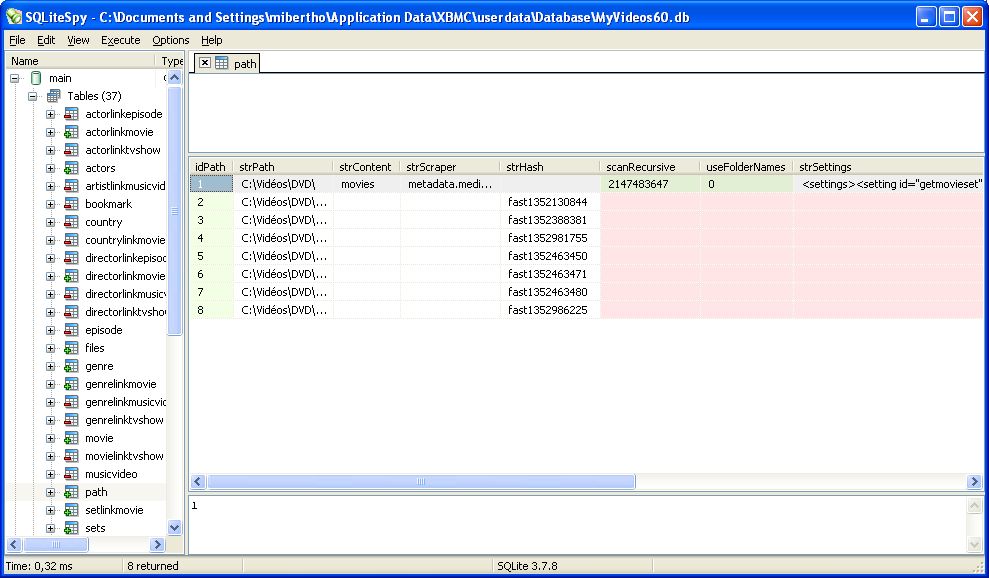989x578 pixels.
Task: Select the cell containing fast1352130844
Action: coord(550,202)
